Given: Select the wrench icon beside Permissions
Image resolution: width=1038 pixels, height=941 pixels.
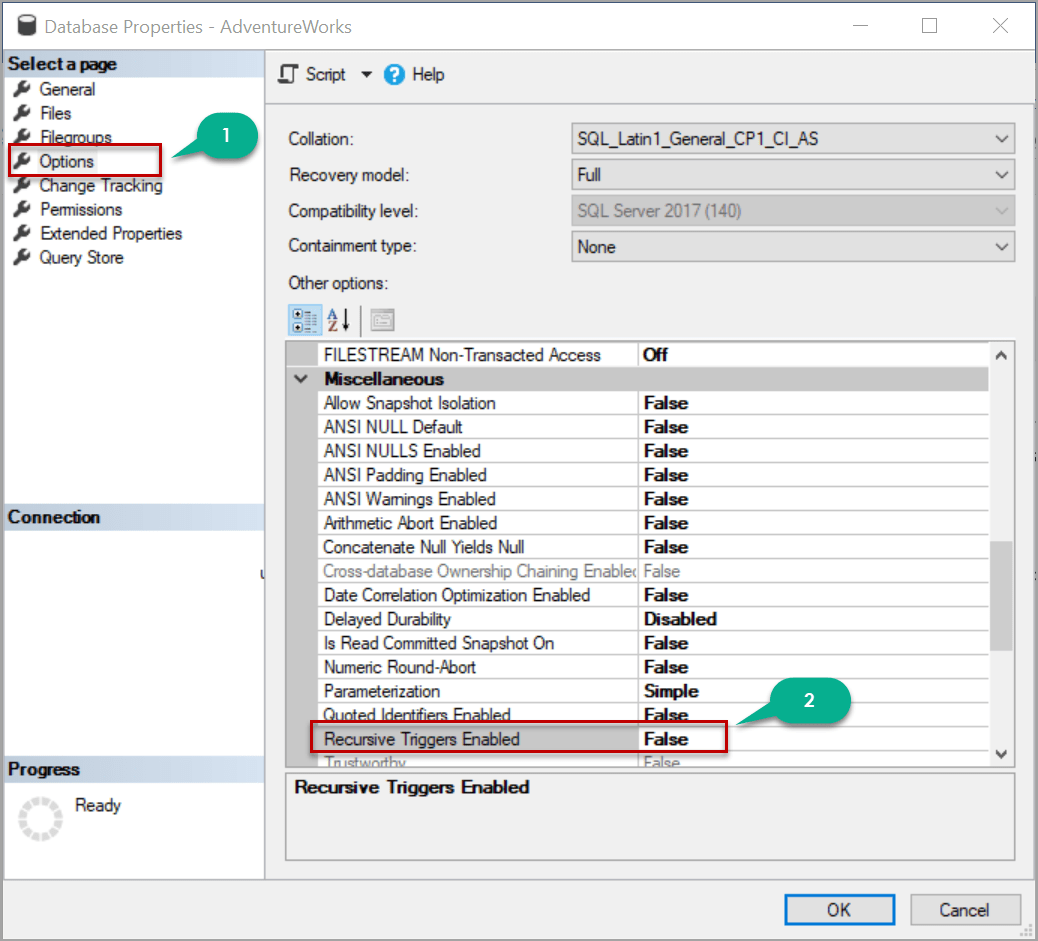Looking at the screenshot, I should coord(22,209).
